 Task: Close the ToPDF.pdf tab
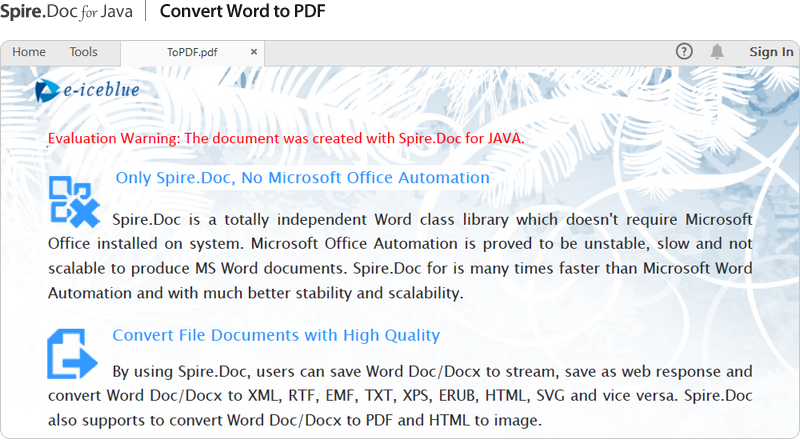point(254,52)
